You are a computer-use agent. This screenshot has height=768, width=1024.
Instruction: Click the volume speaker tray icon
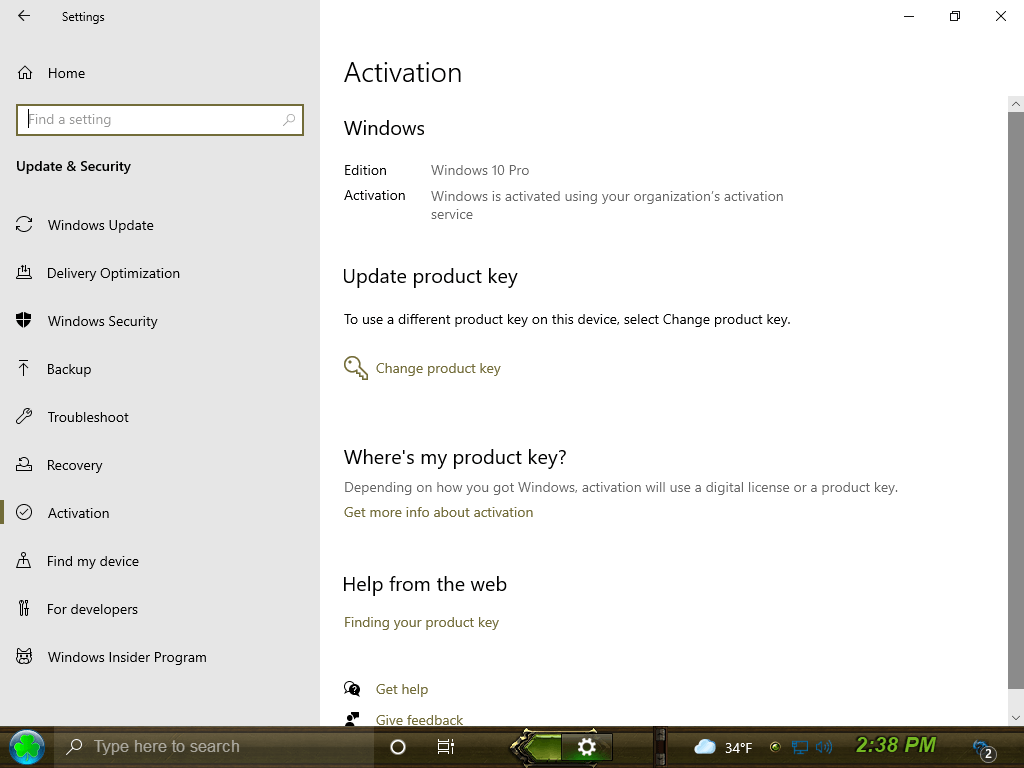pyautogui.click(x=824, y=746)
